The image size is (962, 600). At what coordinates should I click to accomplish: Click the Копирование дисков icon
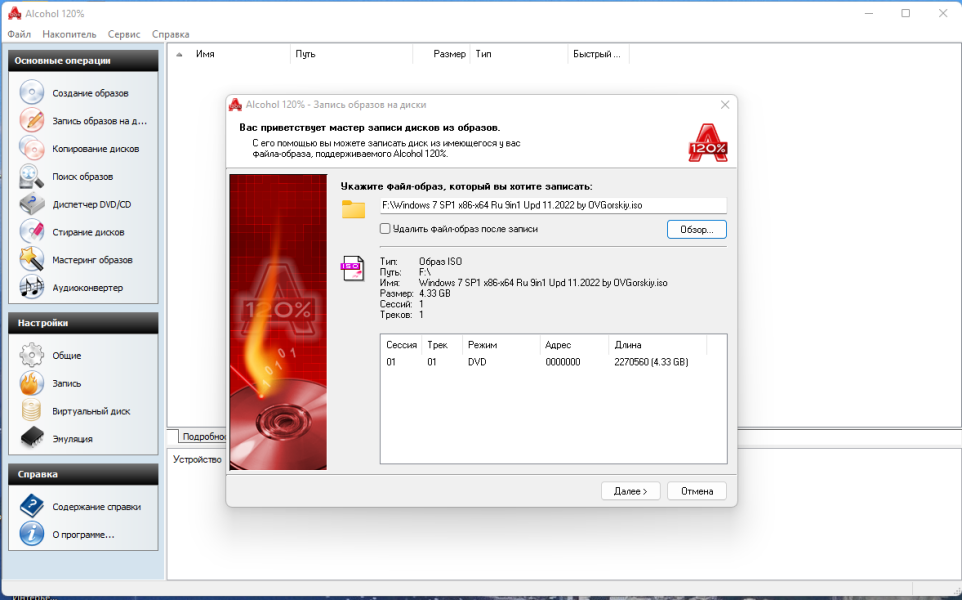click(31, 148)
